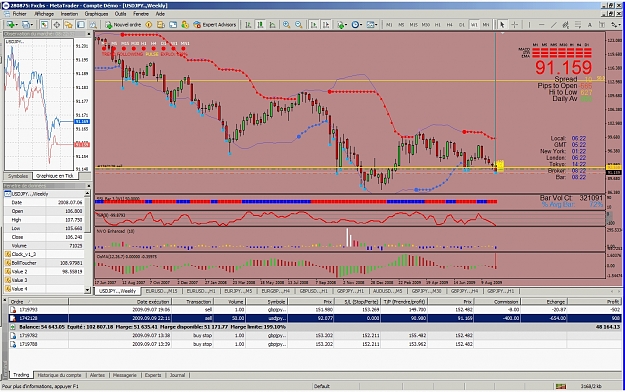This screenshot has width=625, height=392.
Task: Select the MN timeframe
Action: pos(486,25)
